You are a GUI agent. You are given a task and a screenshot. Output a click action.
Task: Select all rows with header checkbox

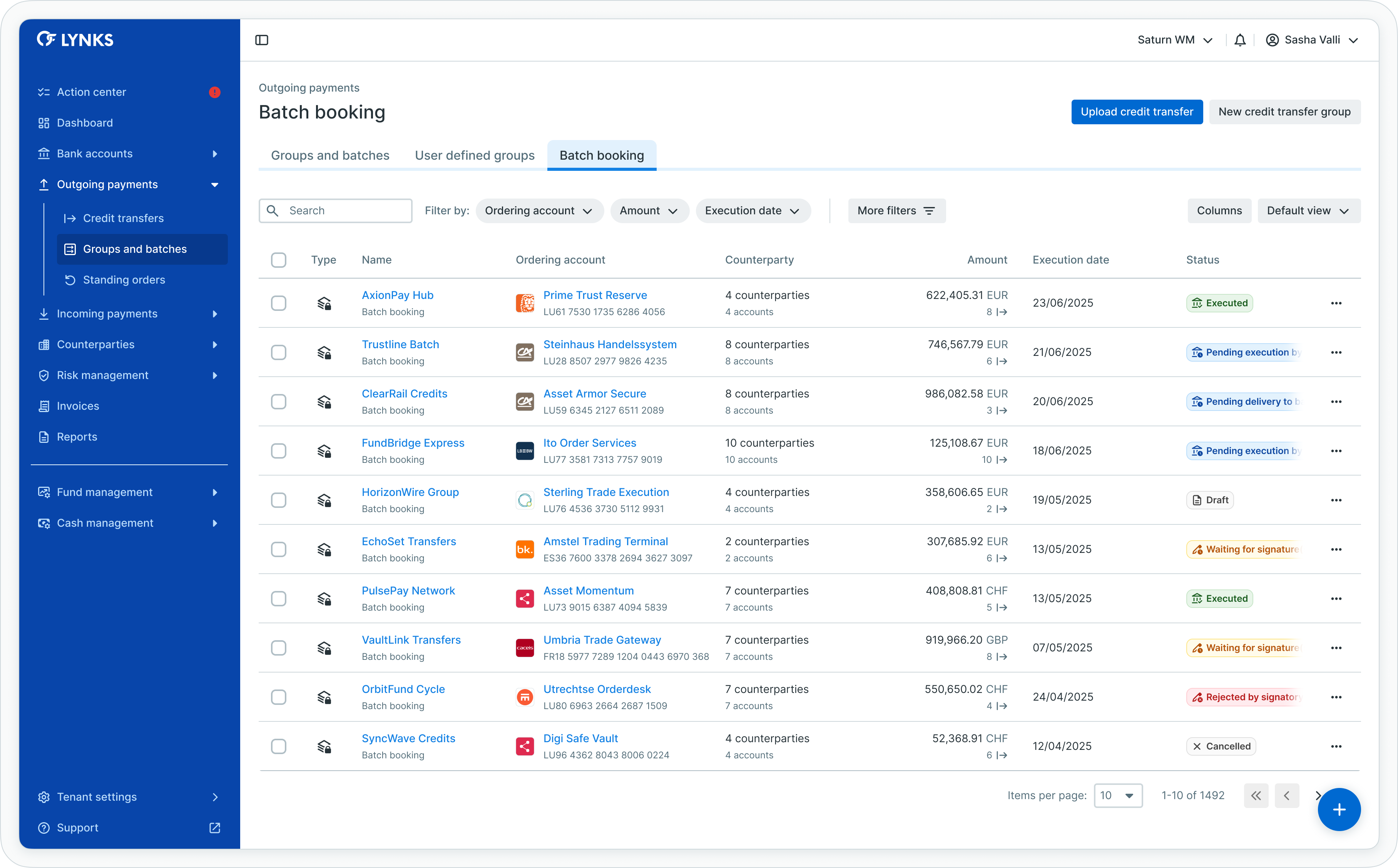278,260
